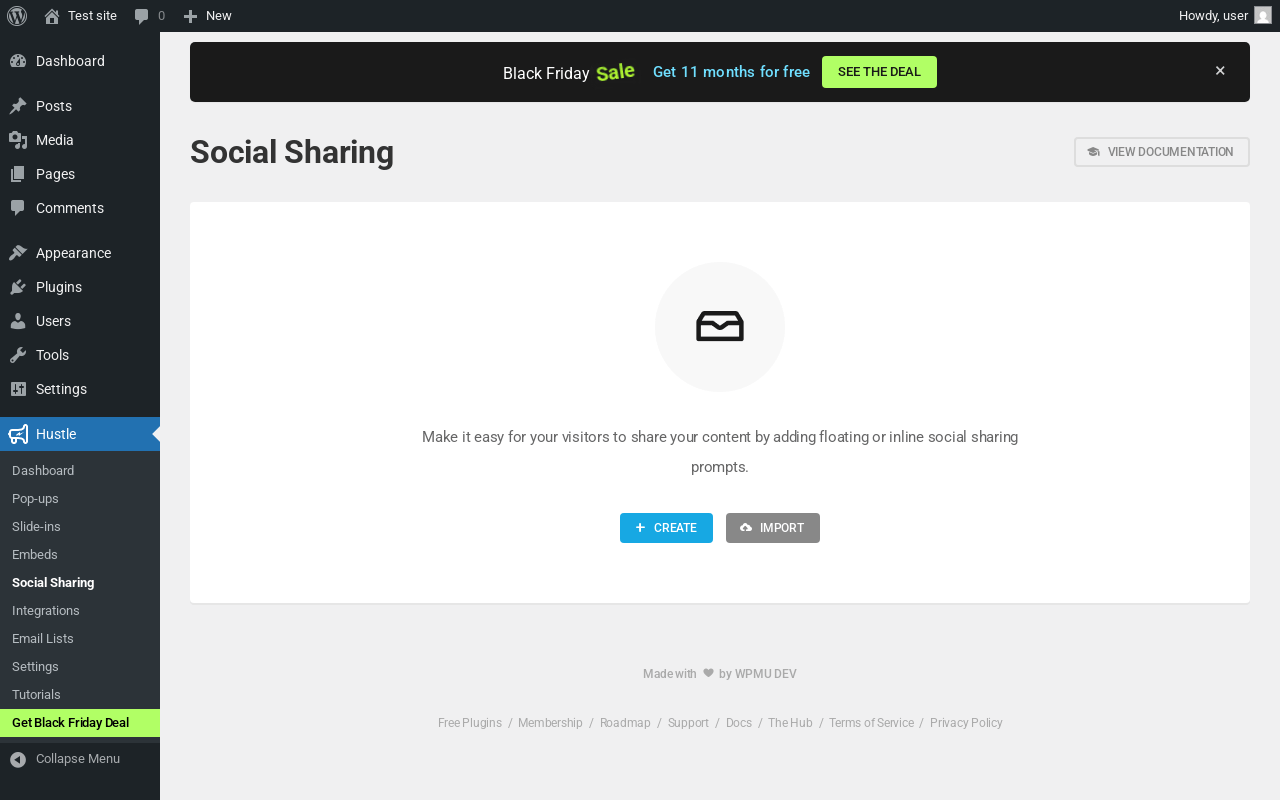Click VIEW DOCUMENTATION button
1280x800 pixels.
1162,152
